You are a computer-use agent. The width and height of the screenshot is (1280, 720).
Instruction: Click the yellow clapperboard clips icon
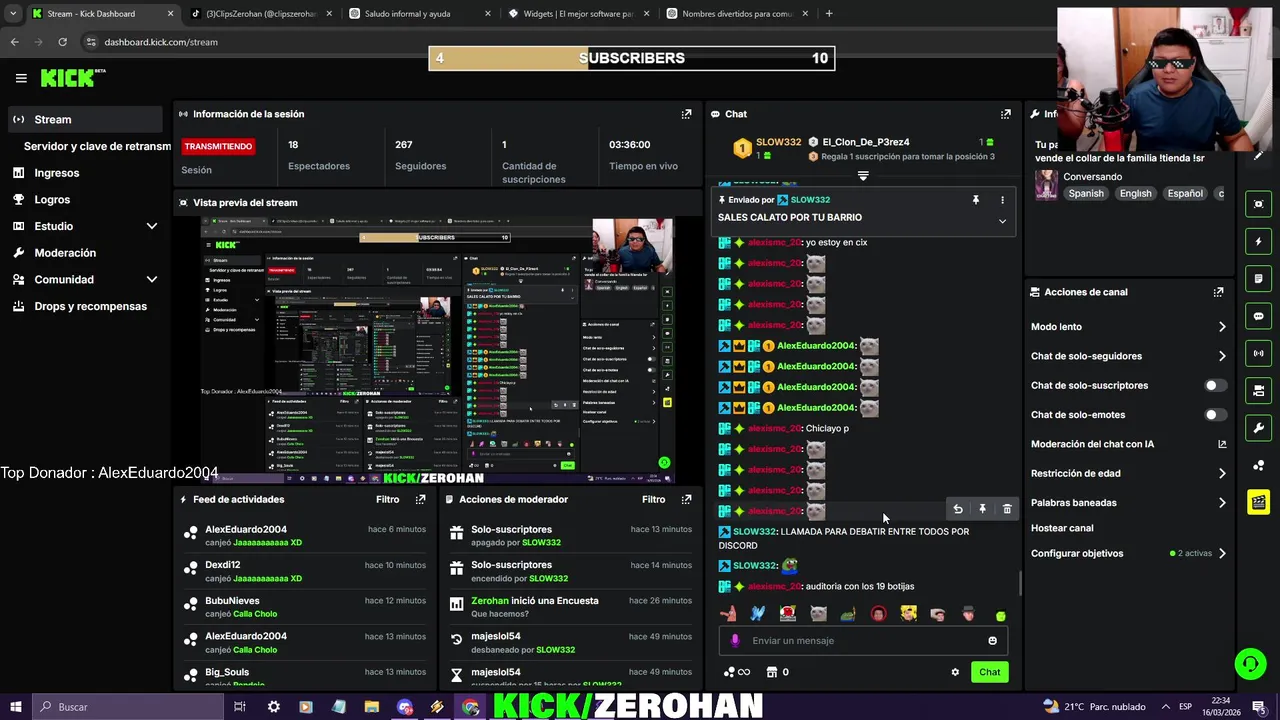point(1258,502)
